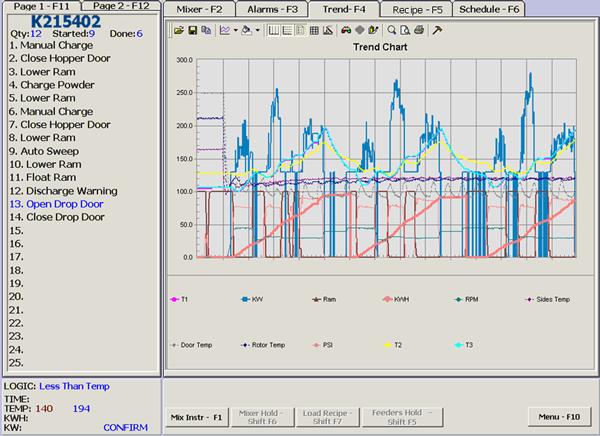Click the paint bucket fill color icon

pos(247,30)
